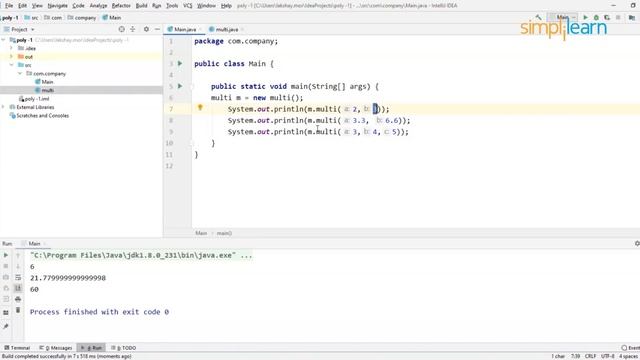Collapse the src folder

point(11,65)
